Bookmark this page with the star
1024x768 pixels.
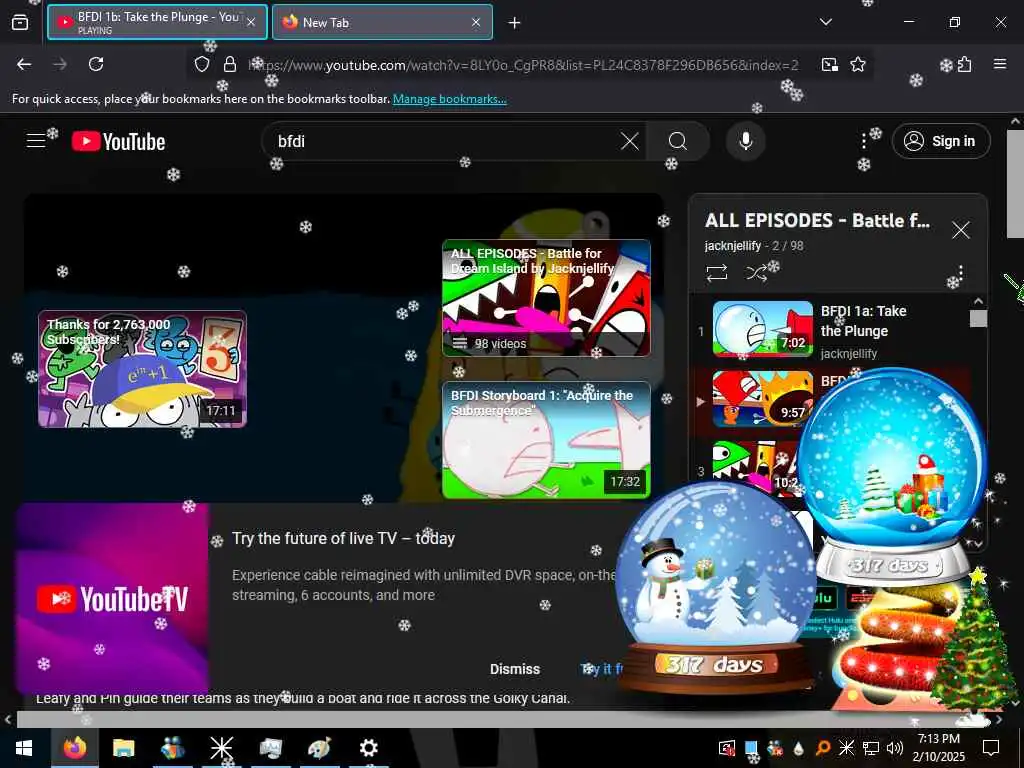pyautogui.click(x=857, y=64)
